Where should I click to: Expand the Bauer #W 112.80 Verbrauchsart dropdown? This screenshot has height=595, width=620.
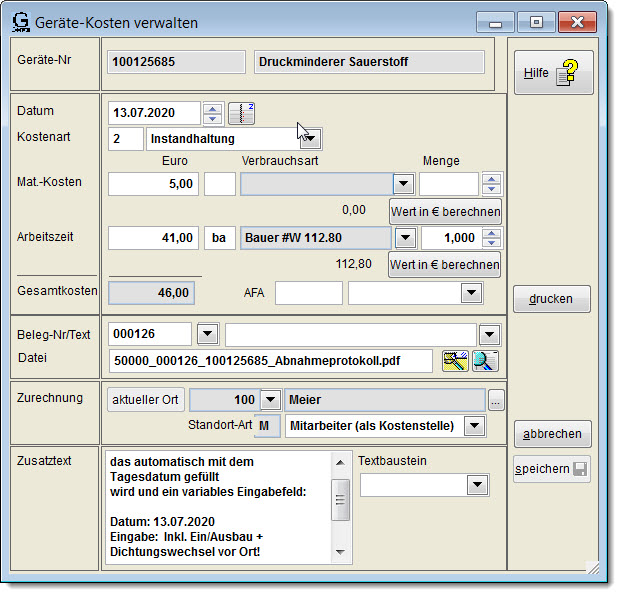[404, 238]
